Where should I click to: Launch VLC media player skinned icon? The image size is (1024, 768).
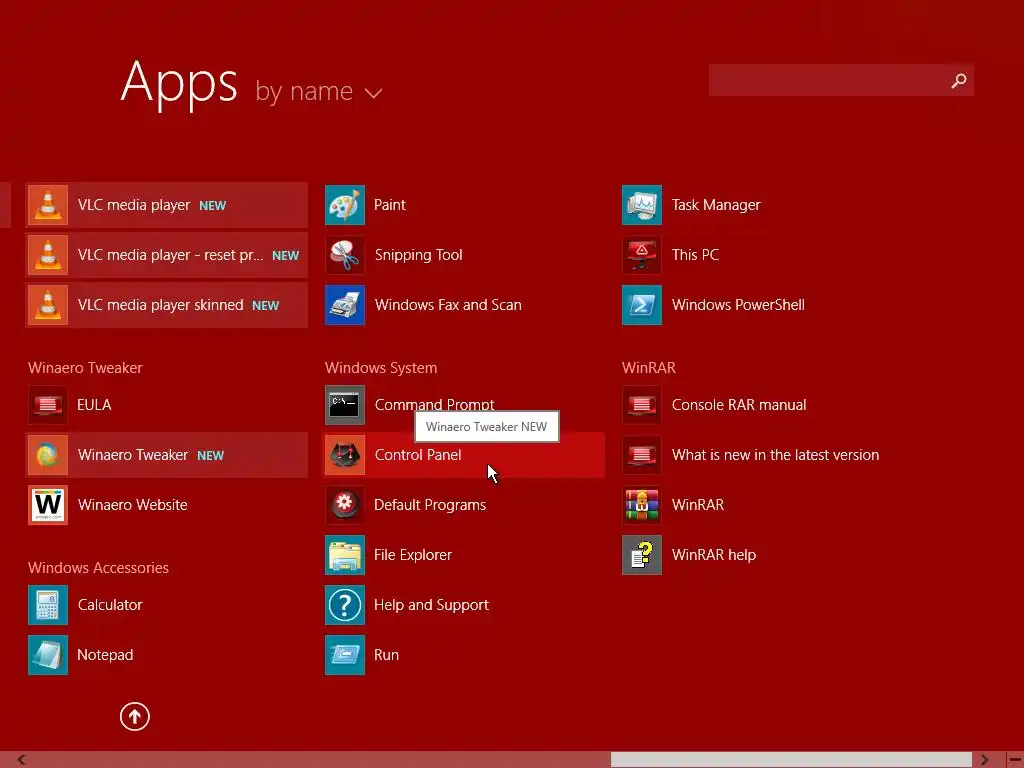click(48, 305)
